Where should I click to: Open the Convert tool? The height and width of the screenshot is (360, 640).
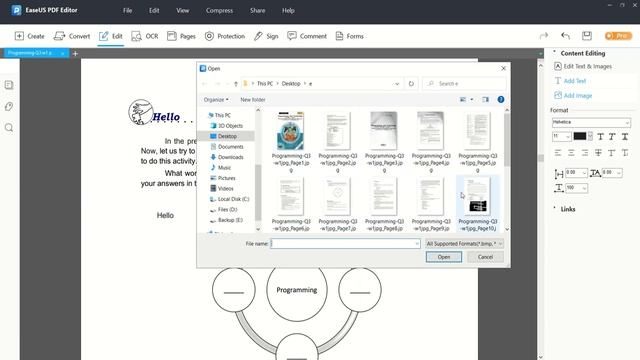pos(72,36)
